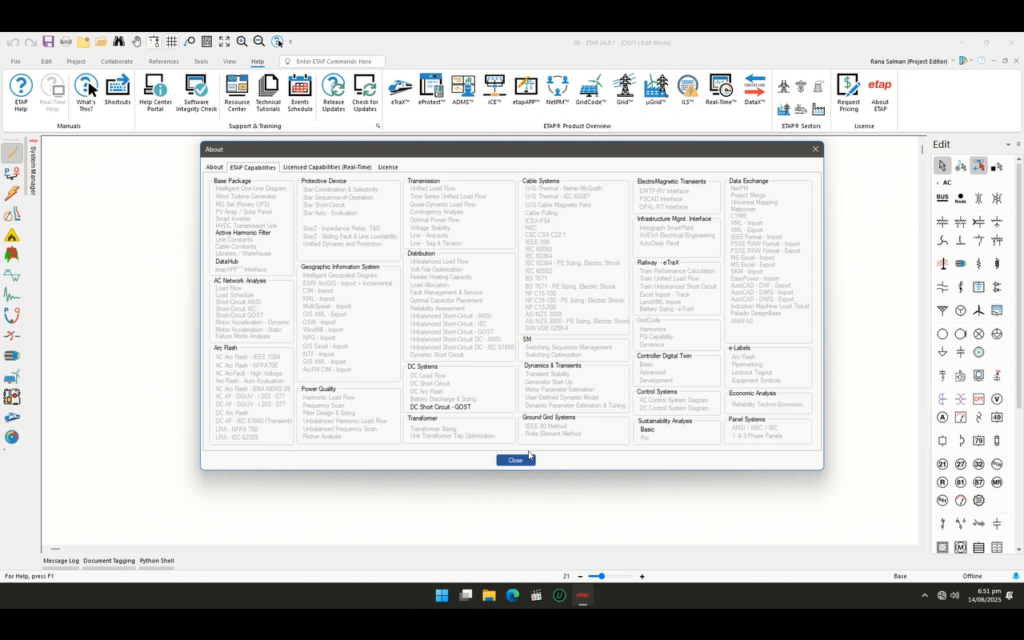The height and width of the screenshot is (640, 1024).
Task: Switch to the Licensed Capabilities (Real-Time) tab
Action: 327,167
